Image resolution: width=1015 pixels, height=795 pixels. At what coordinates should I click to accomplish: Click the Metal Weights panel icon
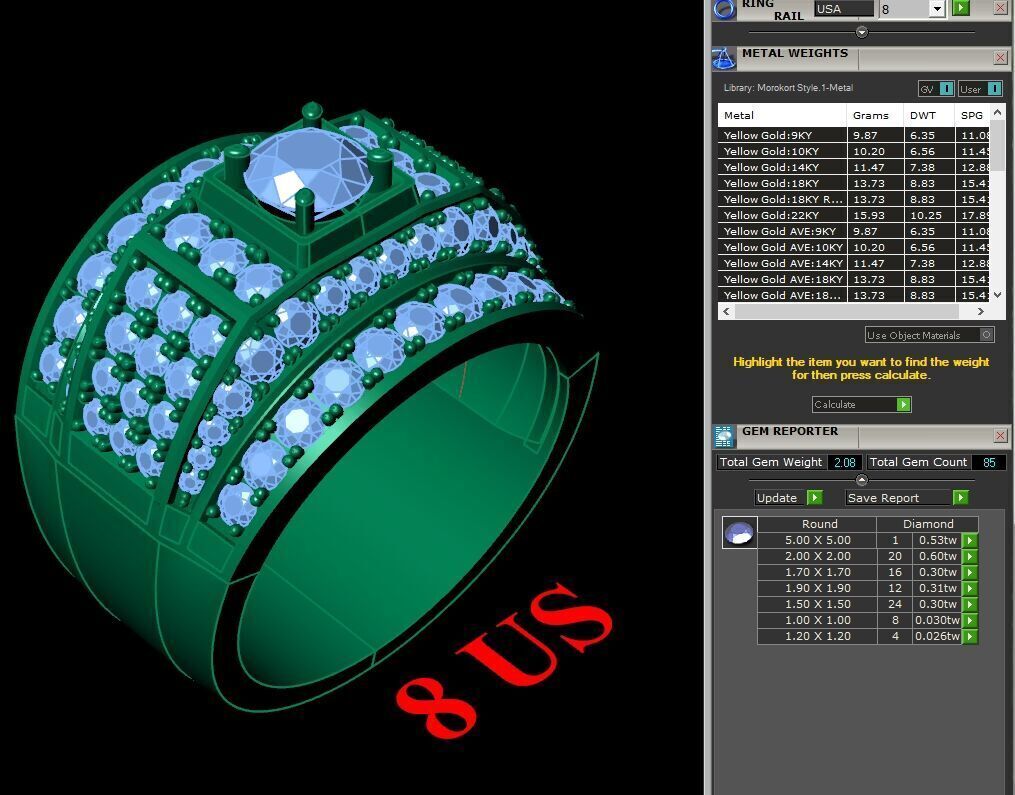[724, 59]
